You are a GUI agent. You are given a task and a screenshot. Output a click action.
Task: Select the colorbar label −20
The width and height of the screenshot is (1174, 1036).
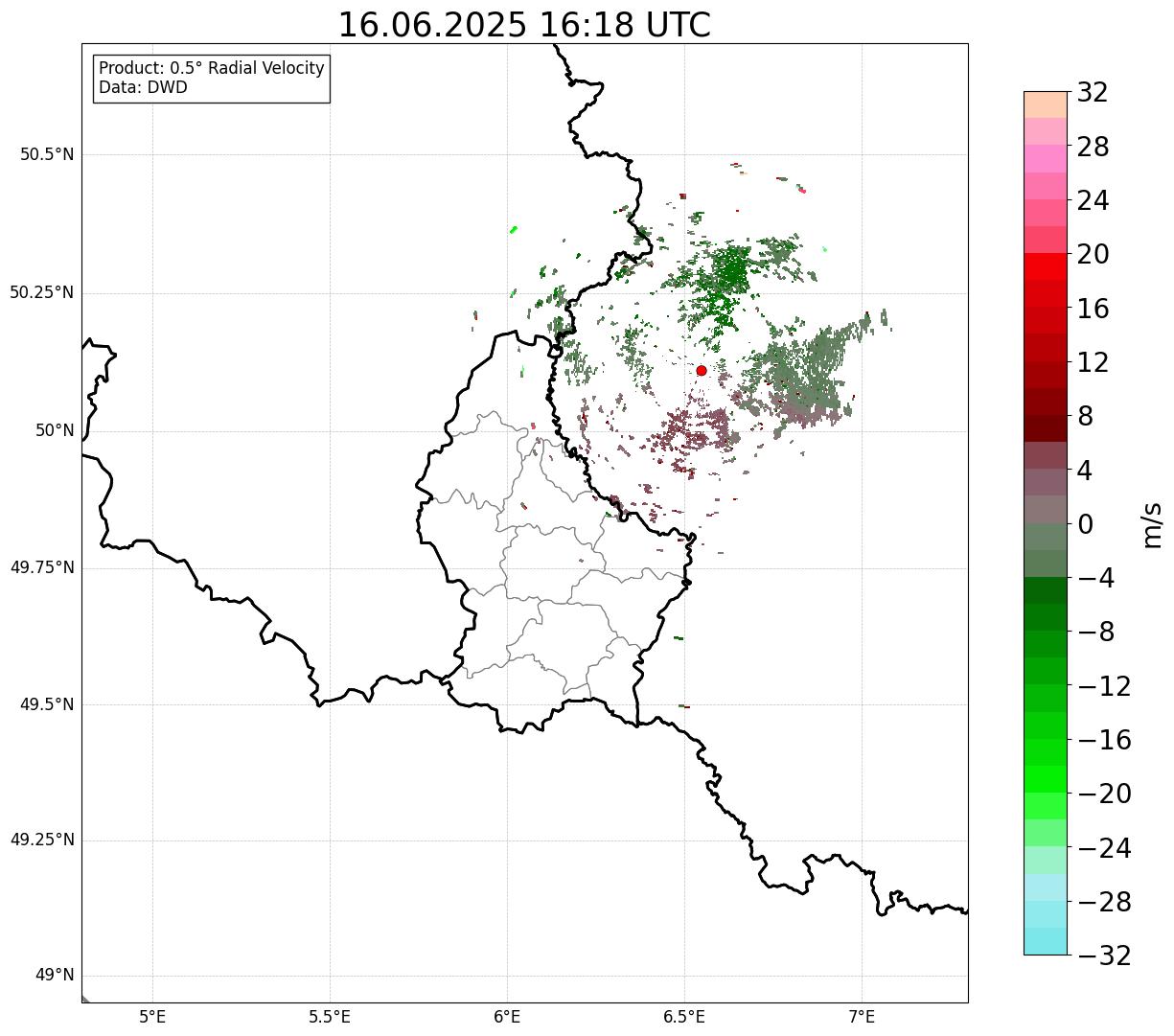coord(1104,794)
